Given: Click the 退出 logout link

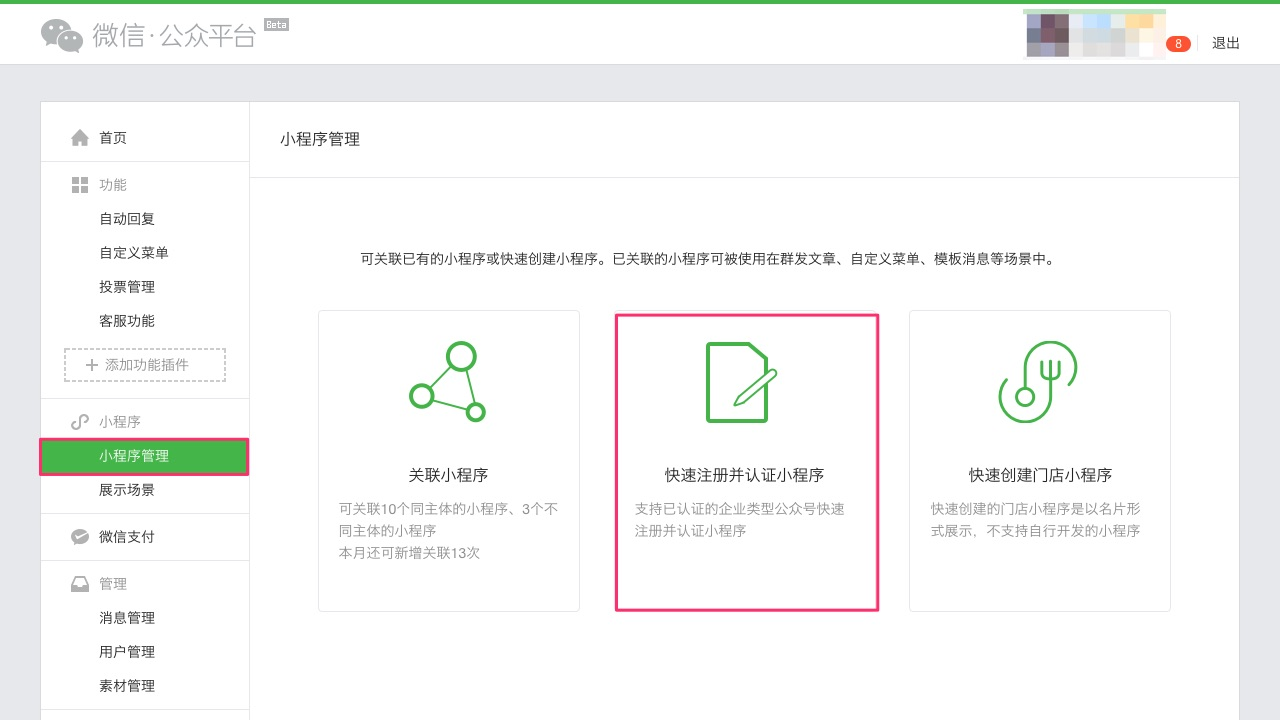Looking at the screenshot, I should pyautogui.click(x=1225, y=44).
